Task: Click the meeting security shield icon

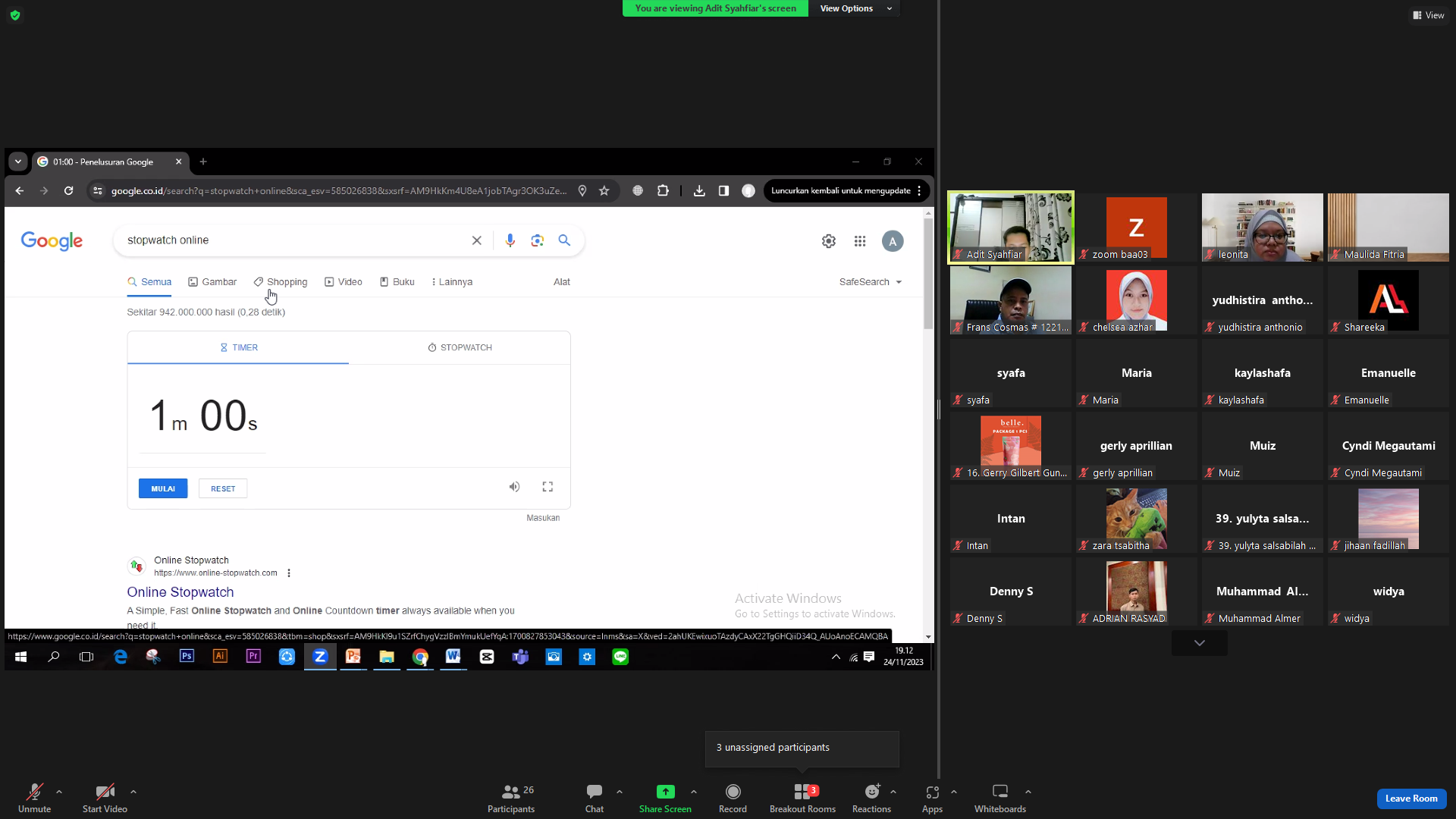Action: [x=15, y=15]
